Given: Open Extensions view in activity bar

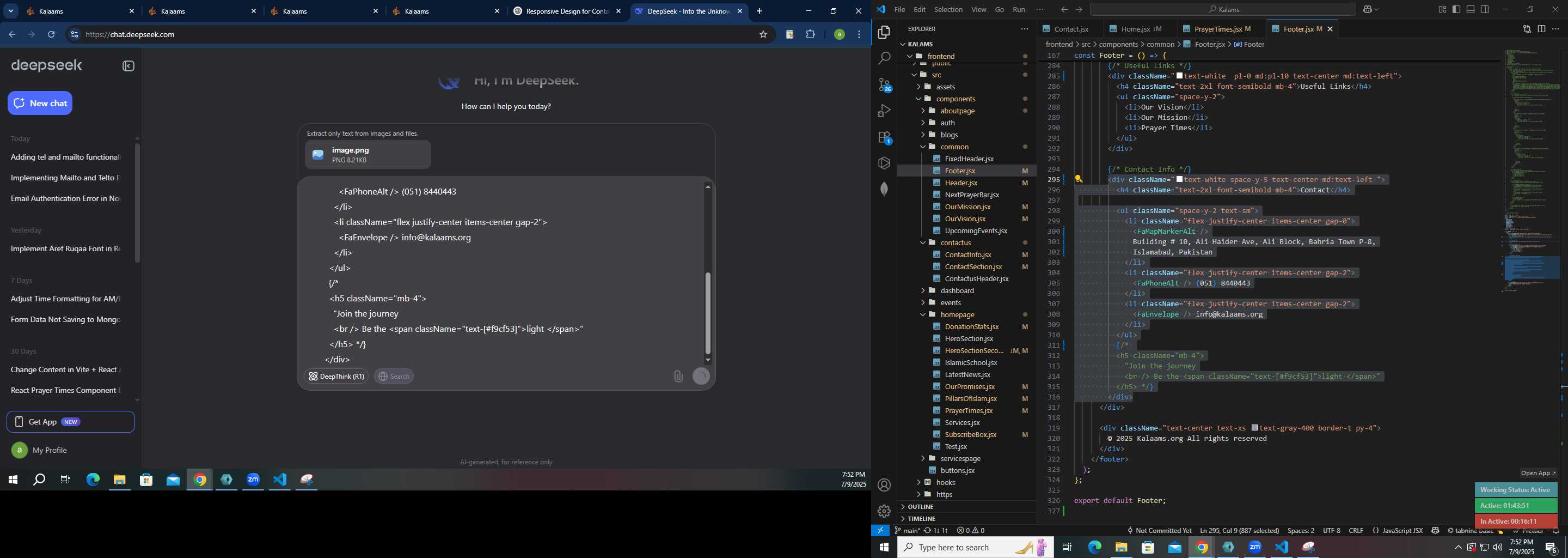Looking at the screenshot, I should coord(884,138).
